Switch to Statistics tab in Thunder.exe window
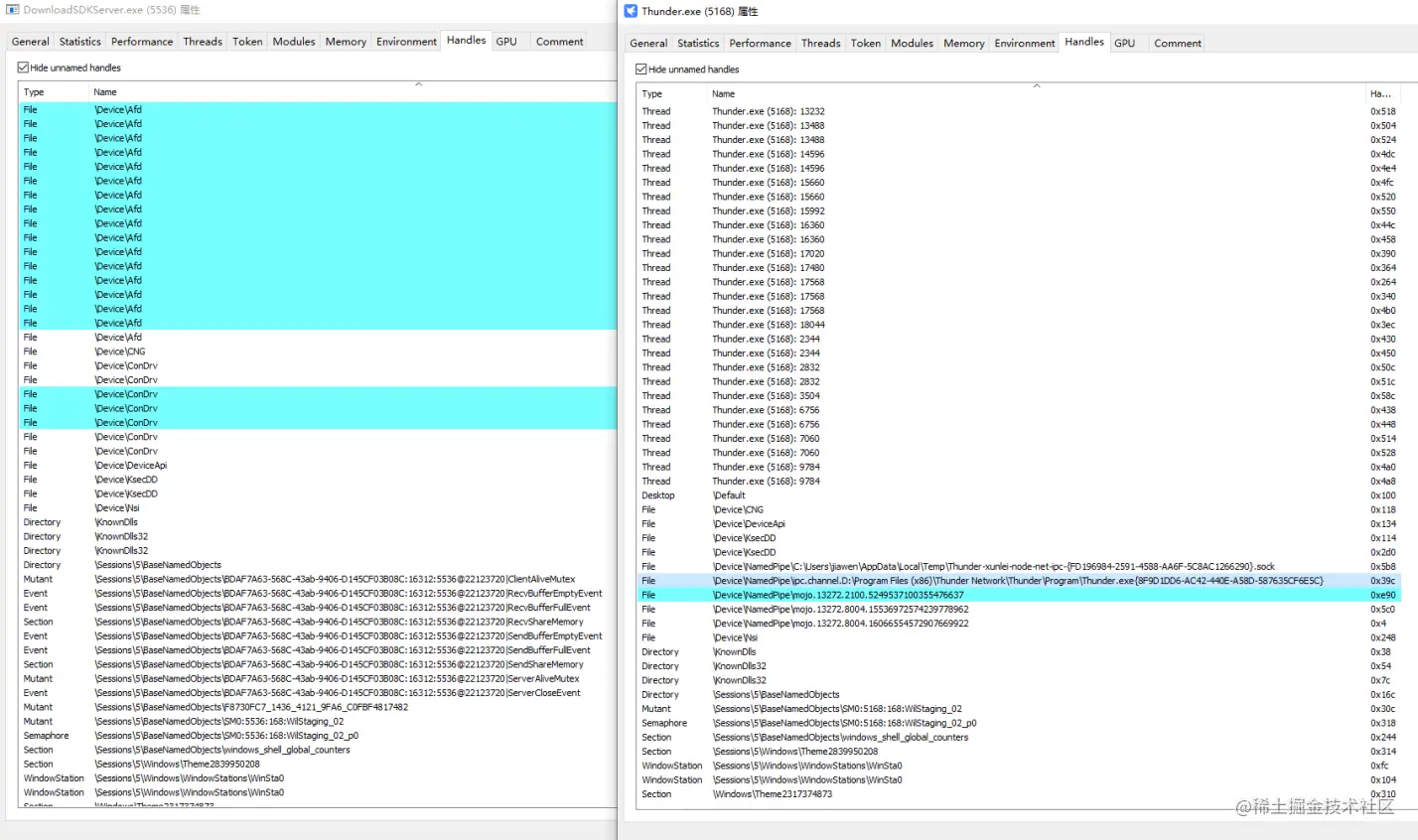This screenshot has height=840, width=1418. pos(698,44)
